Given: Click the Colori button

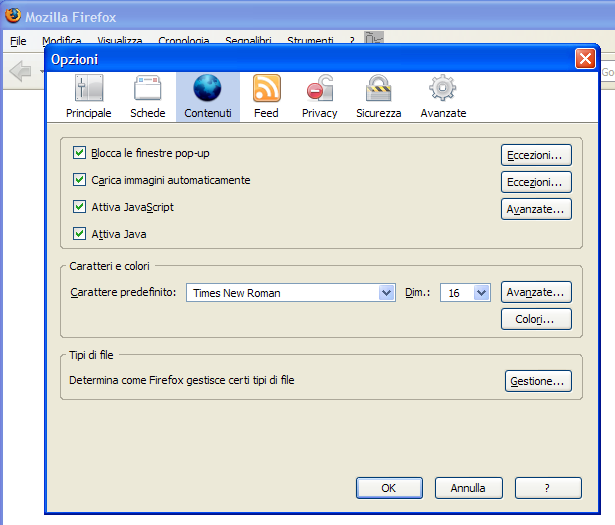Looking at the screenshot, I should pos(536,319).
